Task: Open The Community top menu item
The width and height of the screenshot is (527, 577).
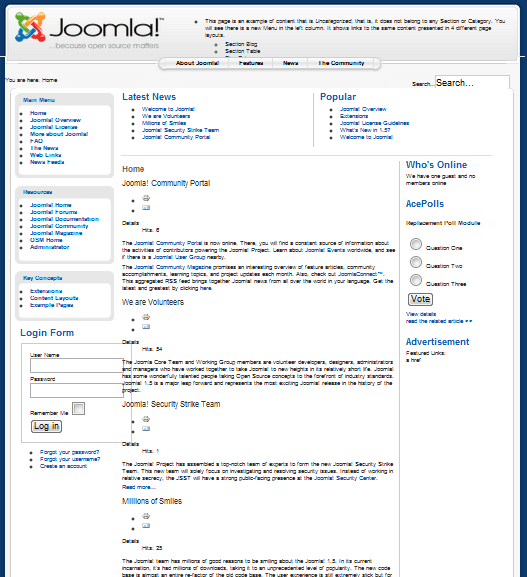Action: [x=341, y=63]
